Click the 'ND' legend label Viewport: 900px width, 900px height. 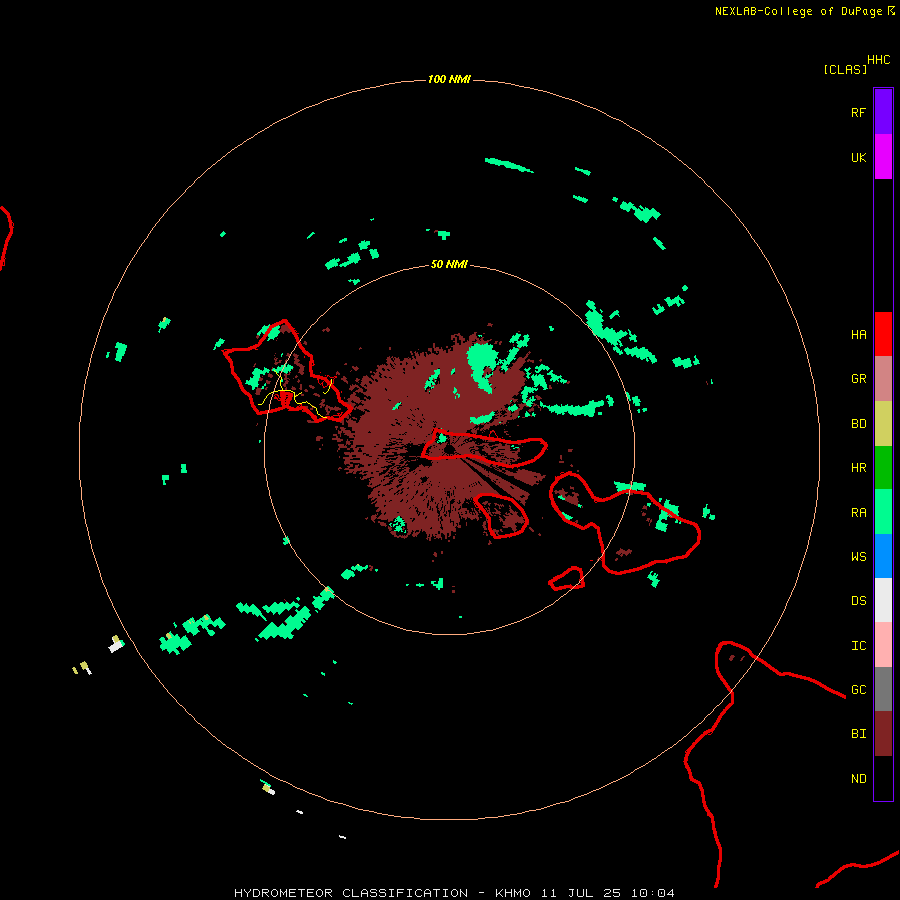coord(858,779)
